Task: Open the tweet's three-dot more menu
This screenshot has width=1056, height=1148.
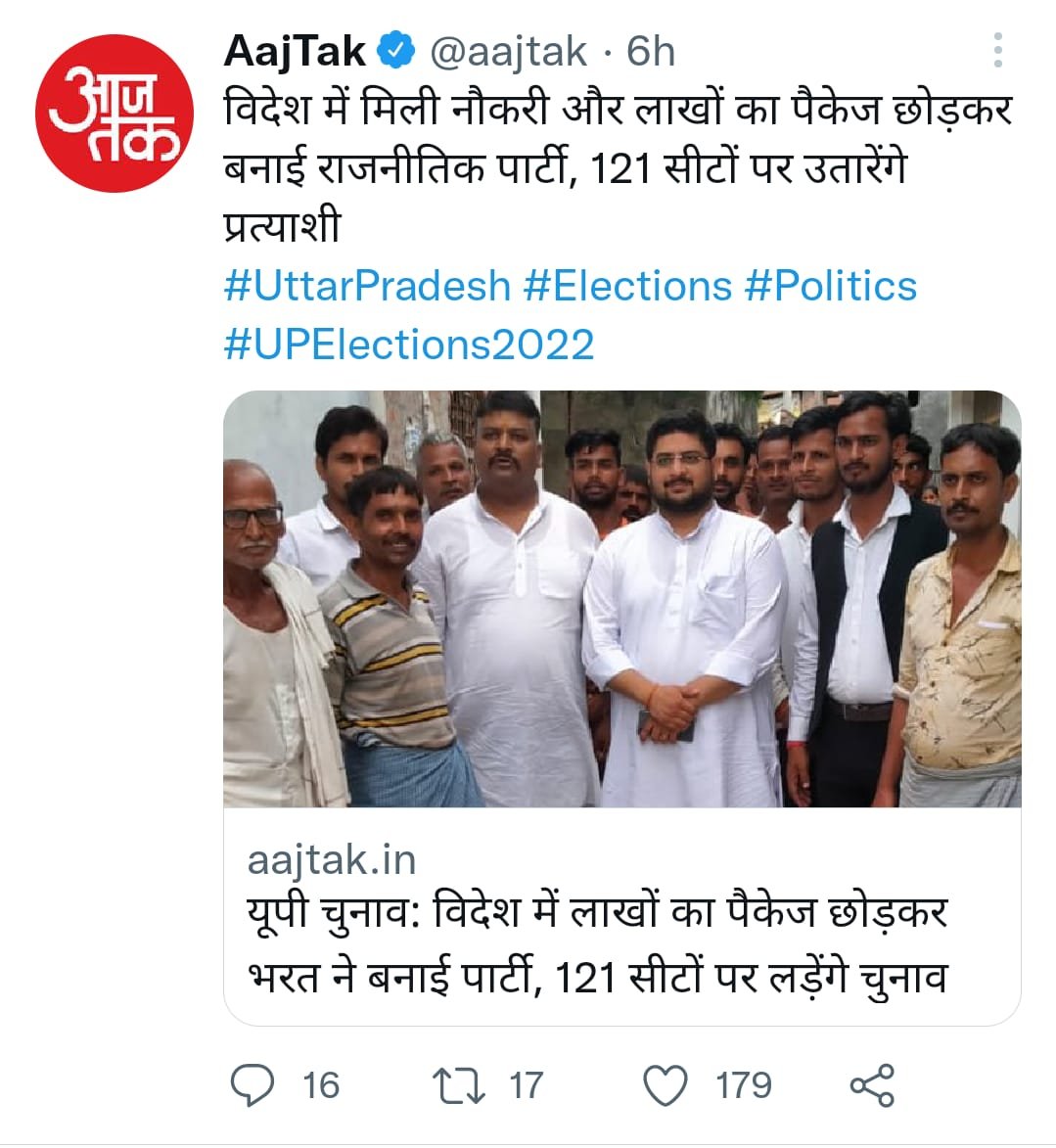Action: pyautogui.click(x=997, y=51)
